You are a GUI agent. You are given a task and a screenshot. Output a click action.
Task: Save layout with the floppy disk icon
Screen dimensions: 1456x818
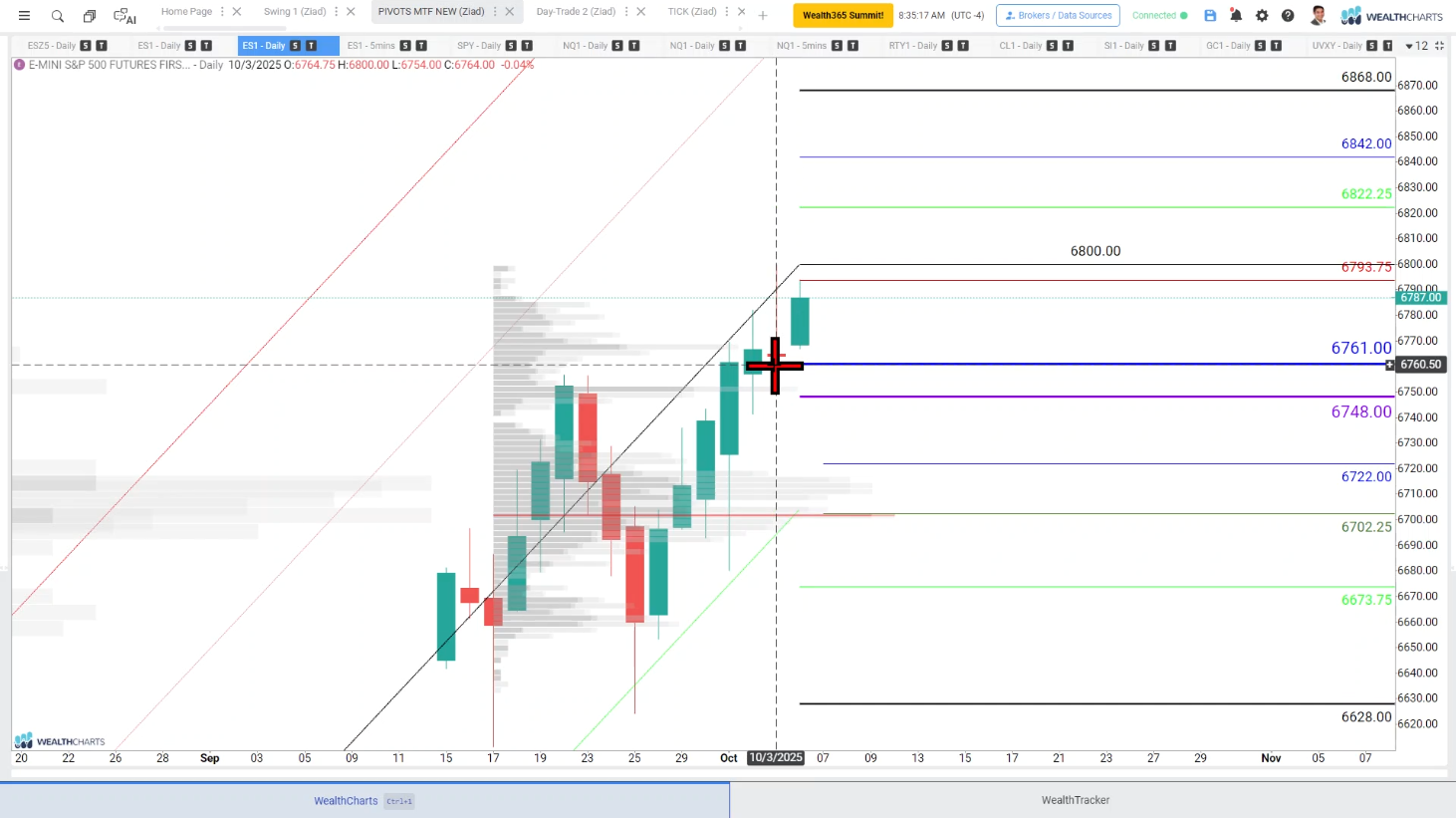pos(1210,16)
